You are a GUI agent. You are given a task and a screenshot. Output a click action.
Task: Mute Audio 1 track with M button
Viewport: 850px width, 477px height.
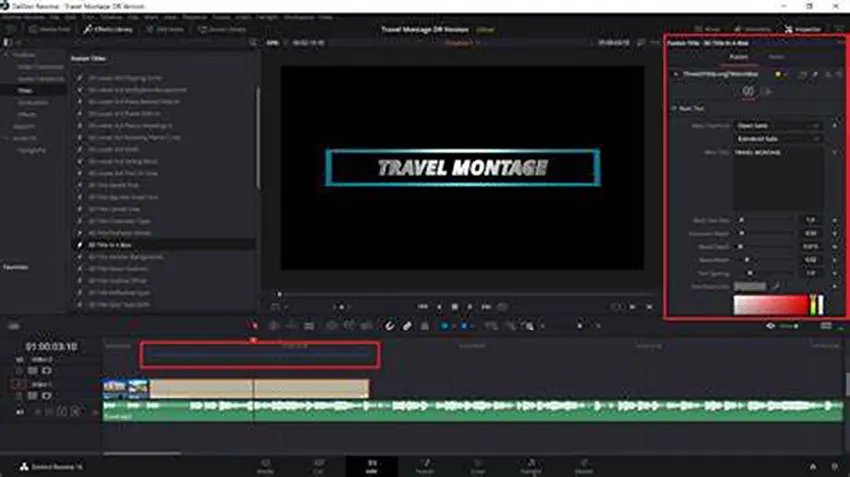click(75, 412)
